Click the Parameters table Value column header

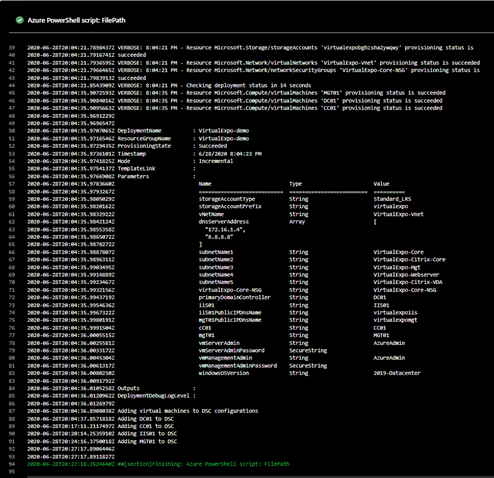[381, 184]
